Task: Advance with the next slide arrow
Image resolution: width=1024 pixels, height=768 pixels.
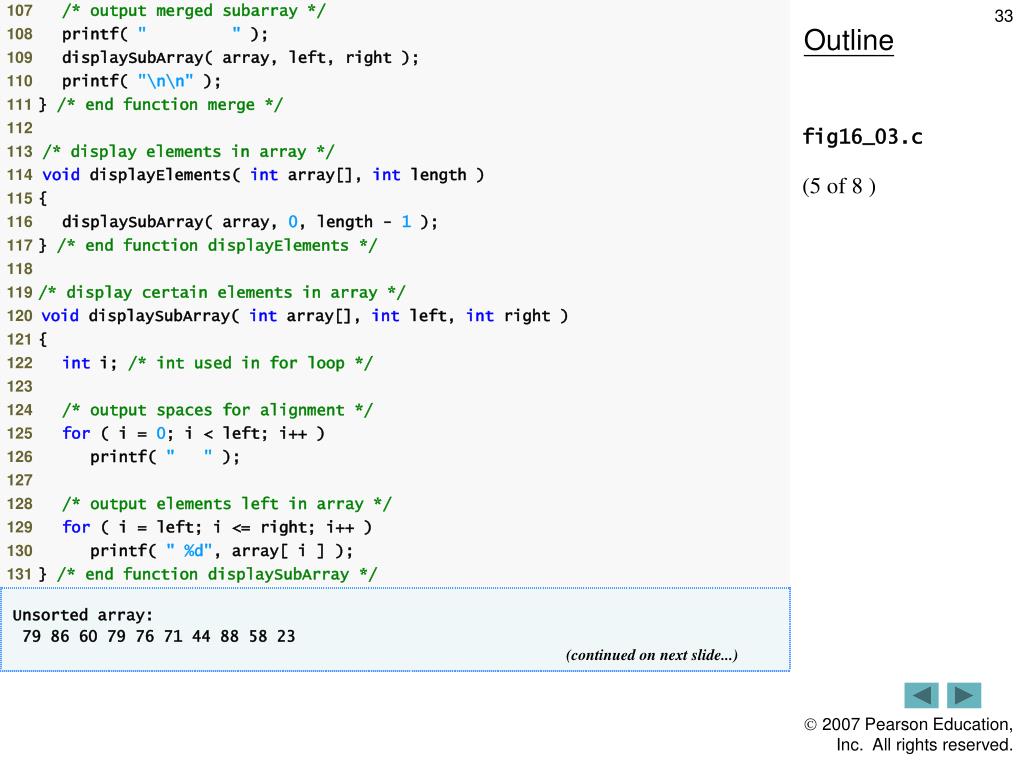Action: 964,695
